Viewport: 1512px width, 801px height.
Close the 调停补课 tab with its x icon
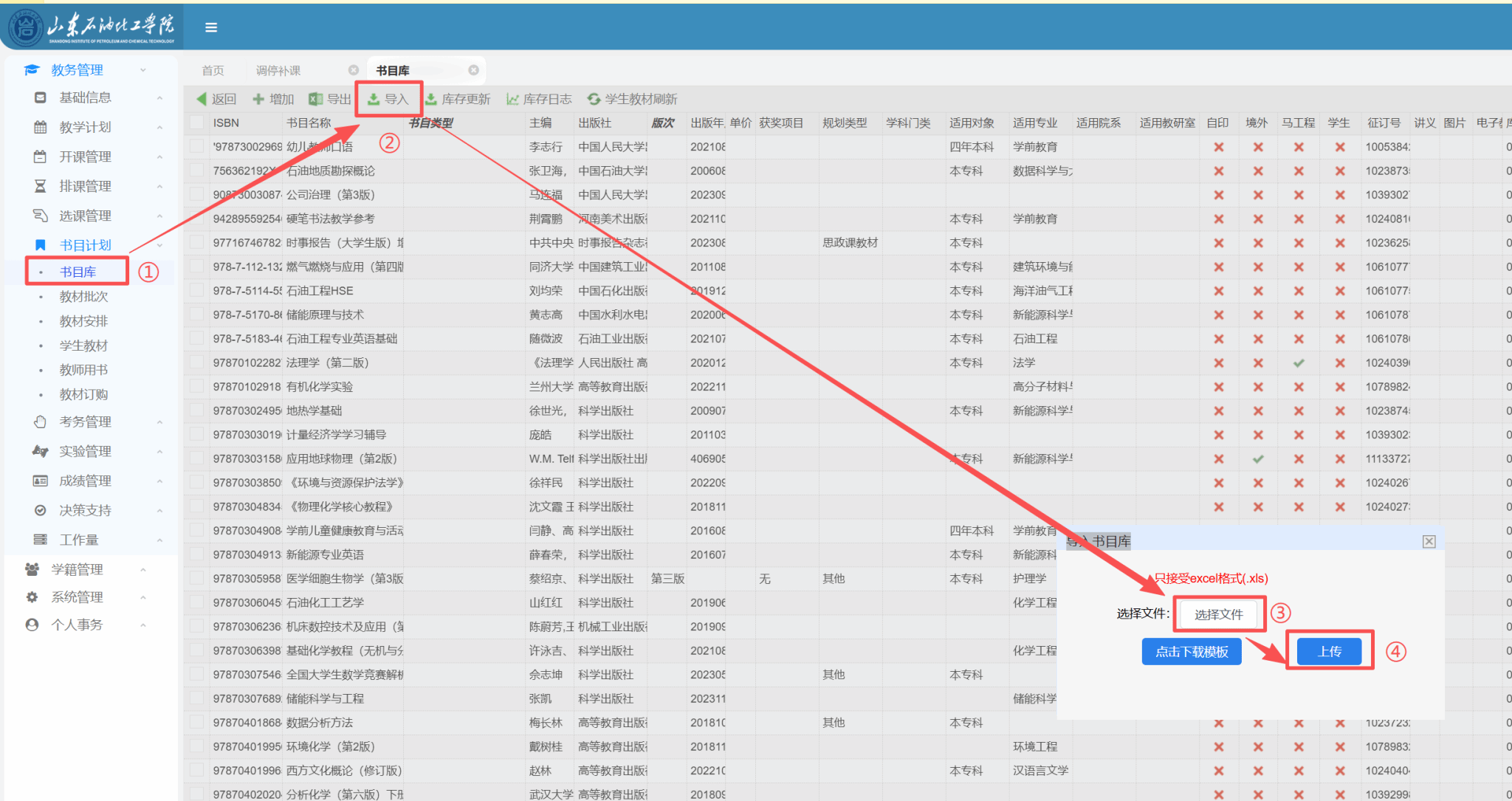(354, 70)
